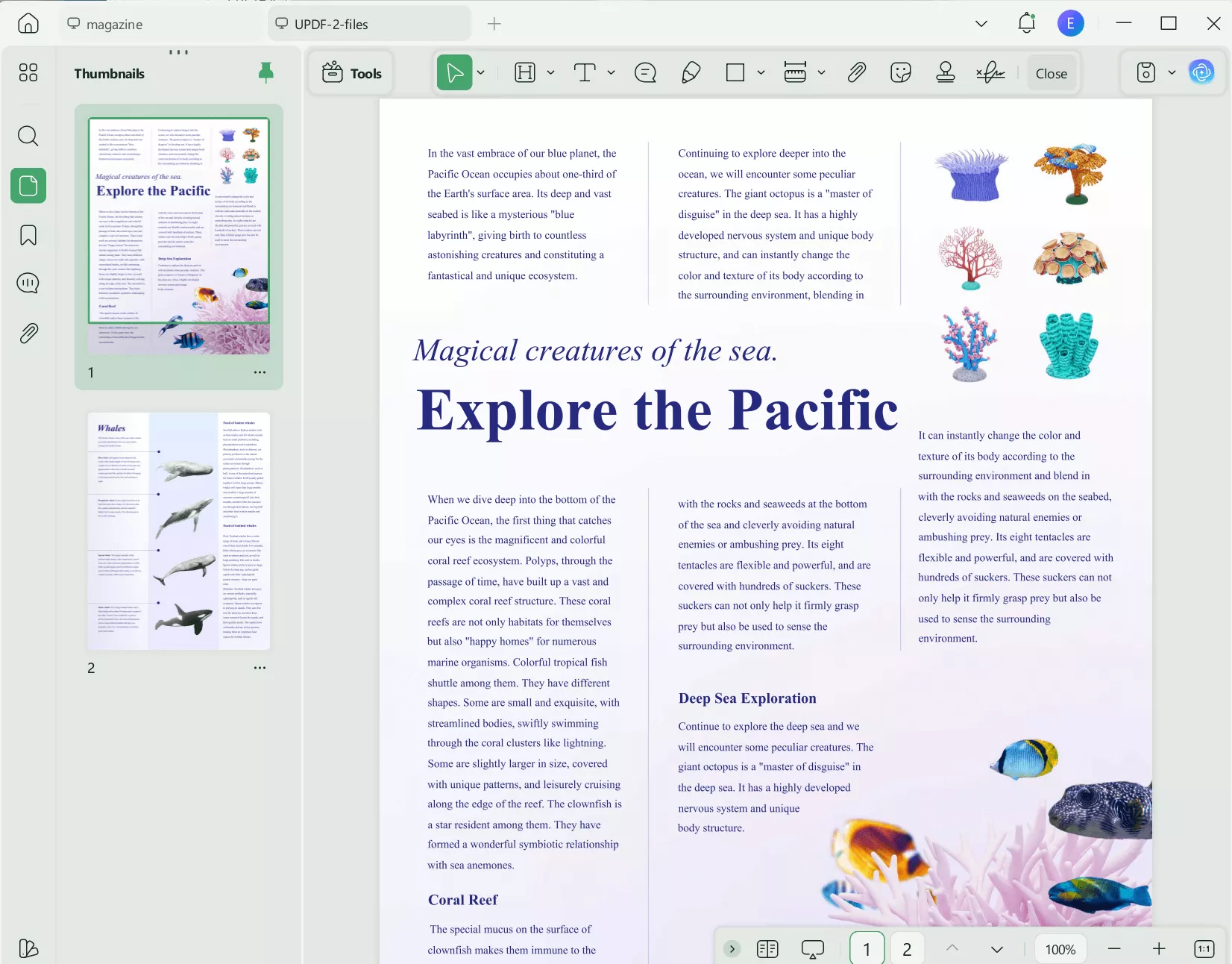Select the stamp tool

pos(945,73)
